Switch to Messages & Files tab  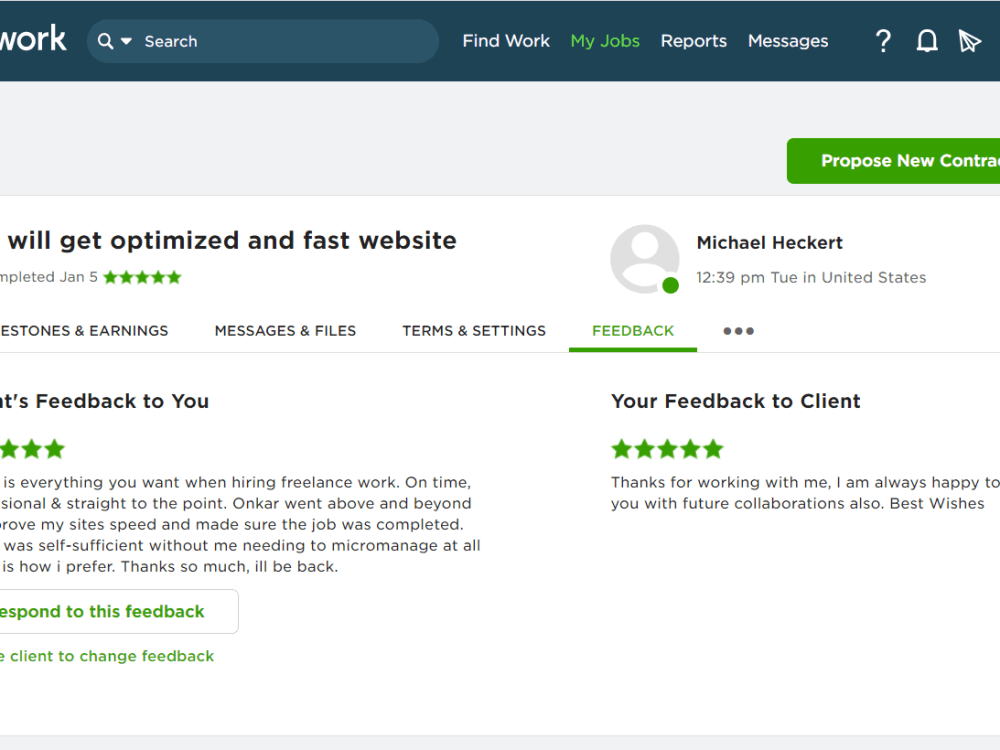click(x=285, y=331)
